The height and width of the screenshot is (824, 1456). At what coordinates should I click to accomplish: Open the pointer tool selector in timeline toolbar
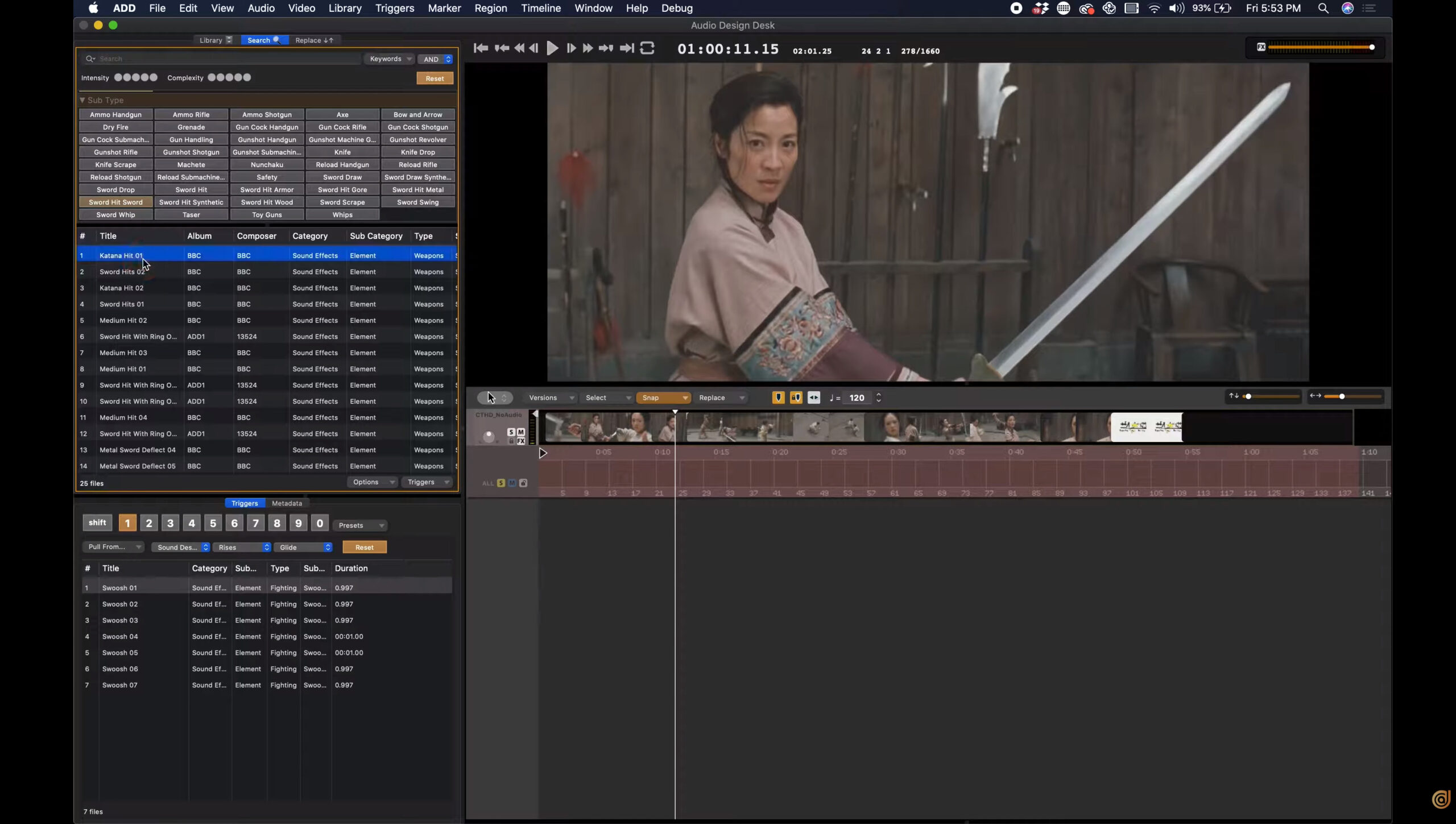coord(495,397)
